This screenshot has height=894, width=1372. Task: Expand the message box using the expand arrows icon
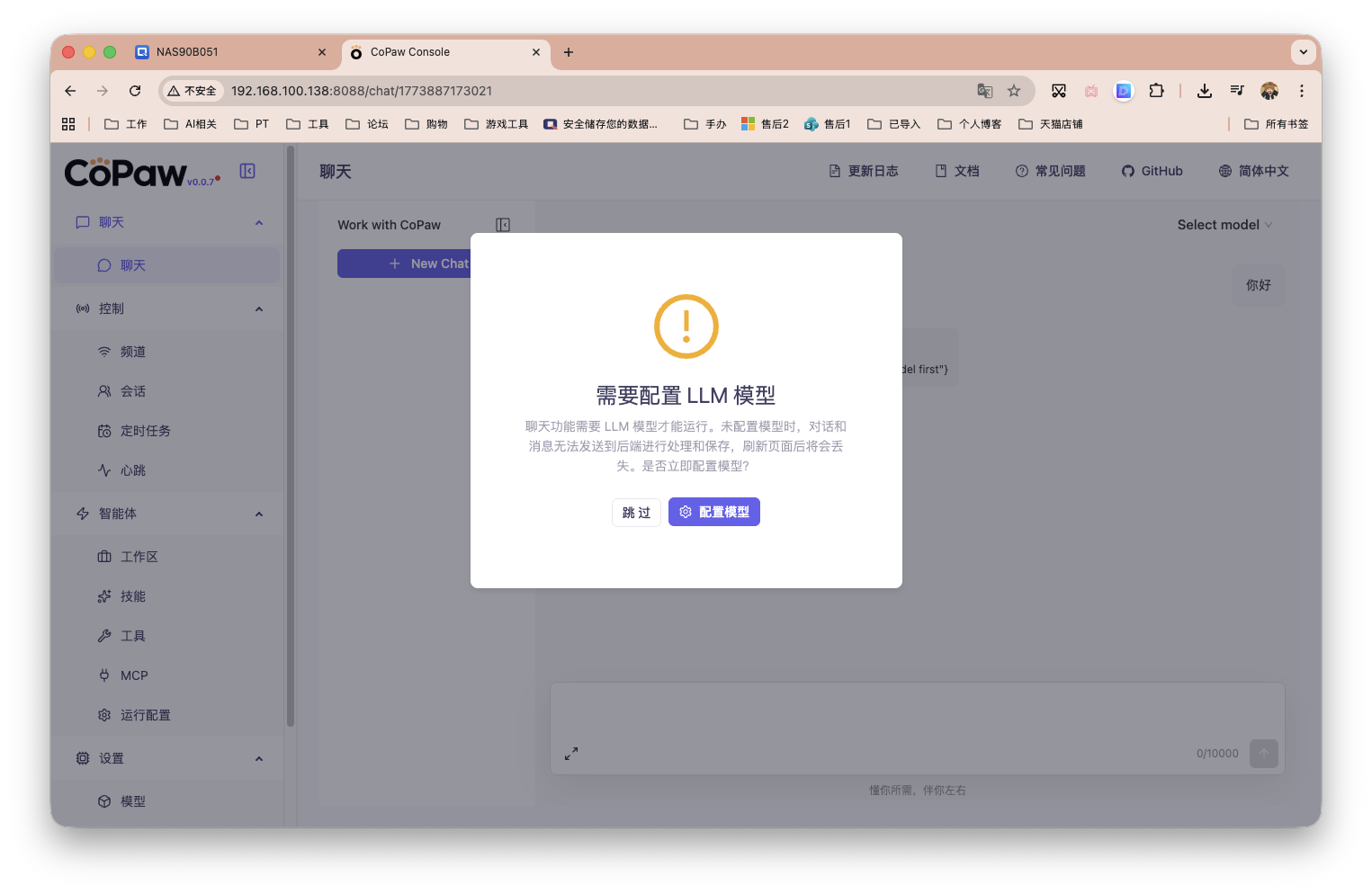coord(571,753)
